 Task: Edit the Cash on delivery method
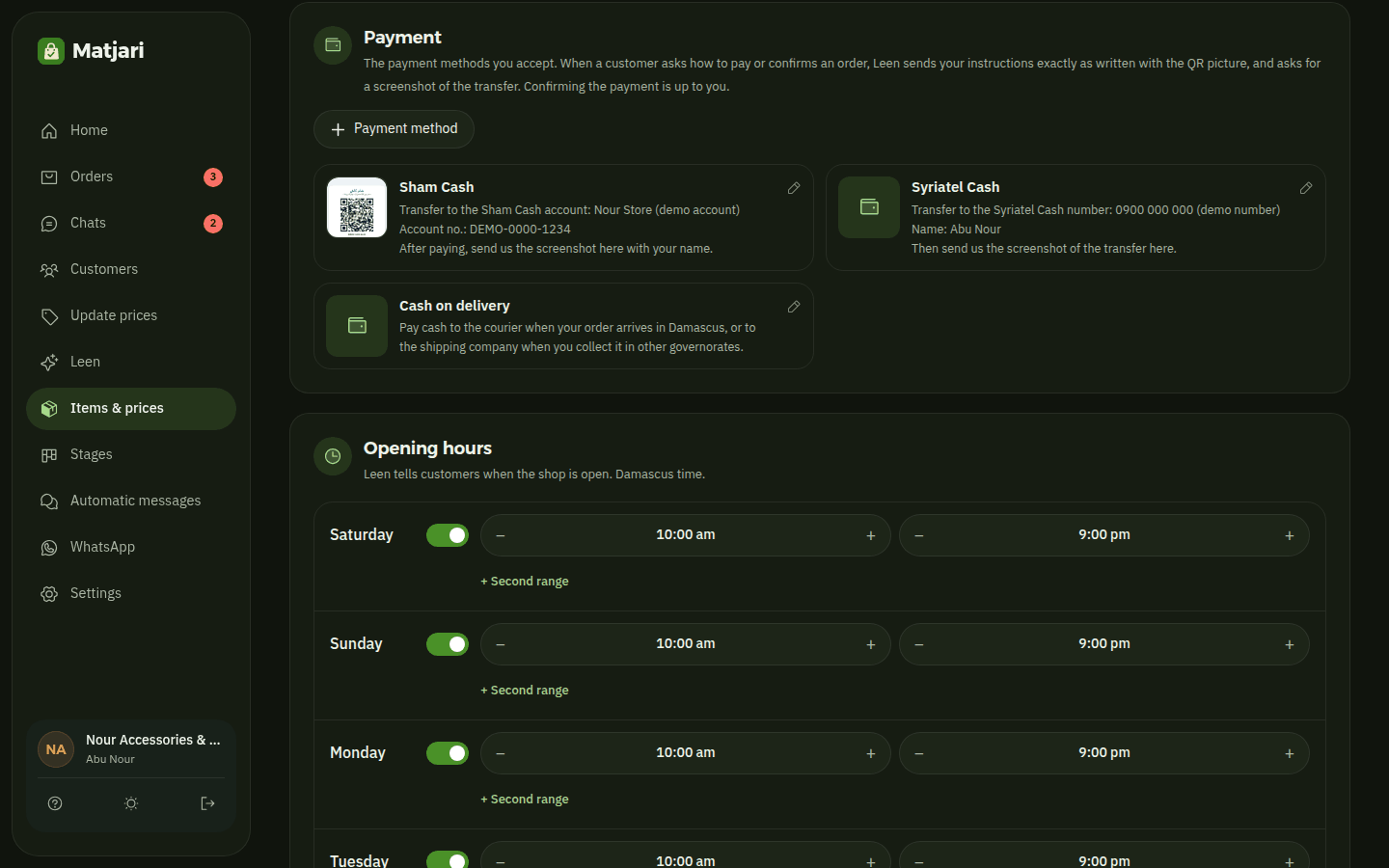pos(794,307)
